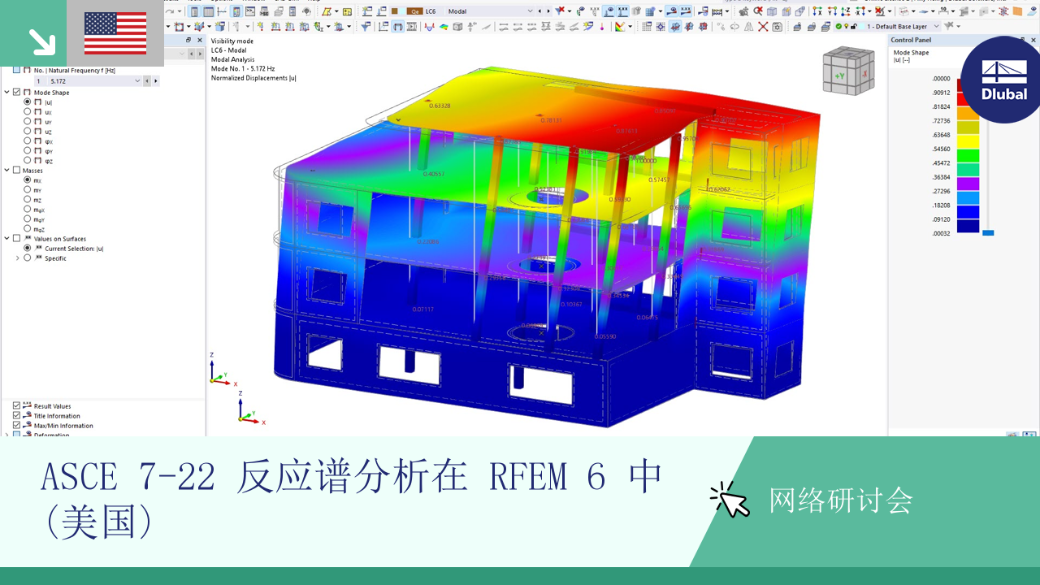
Task: Expand the Specific values node
Action: [x=17, y=258]
